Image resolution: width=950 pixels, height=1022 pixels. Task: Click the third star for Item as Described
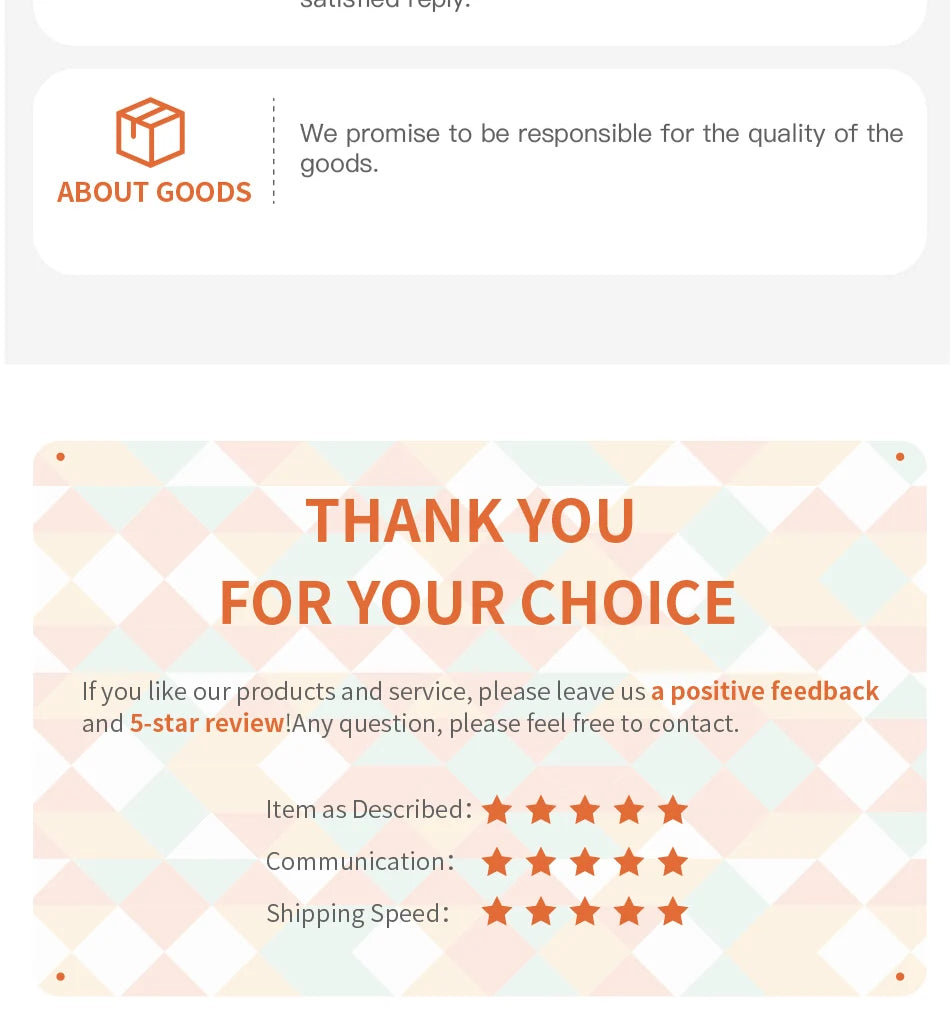coord(585,810)
